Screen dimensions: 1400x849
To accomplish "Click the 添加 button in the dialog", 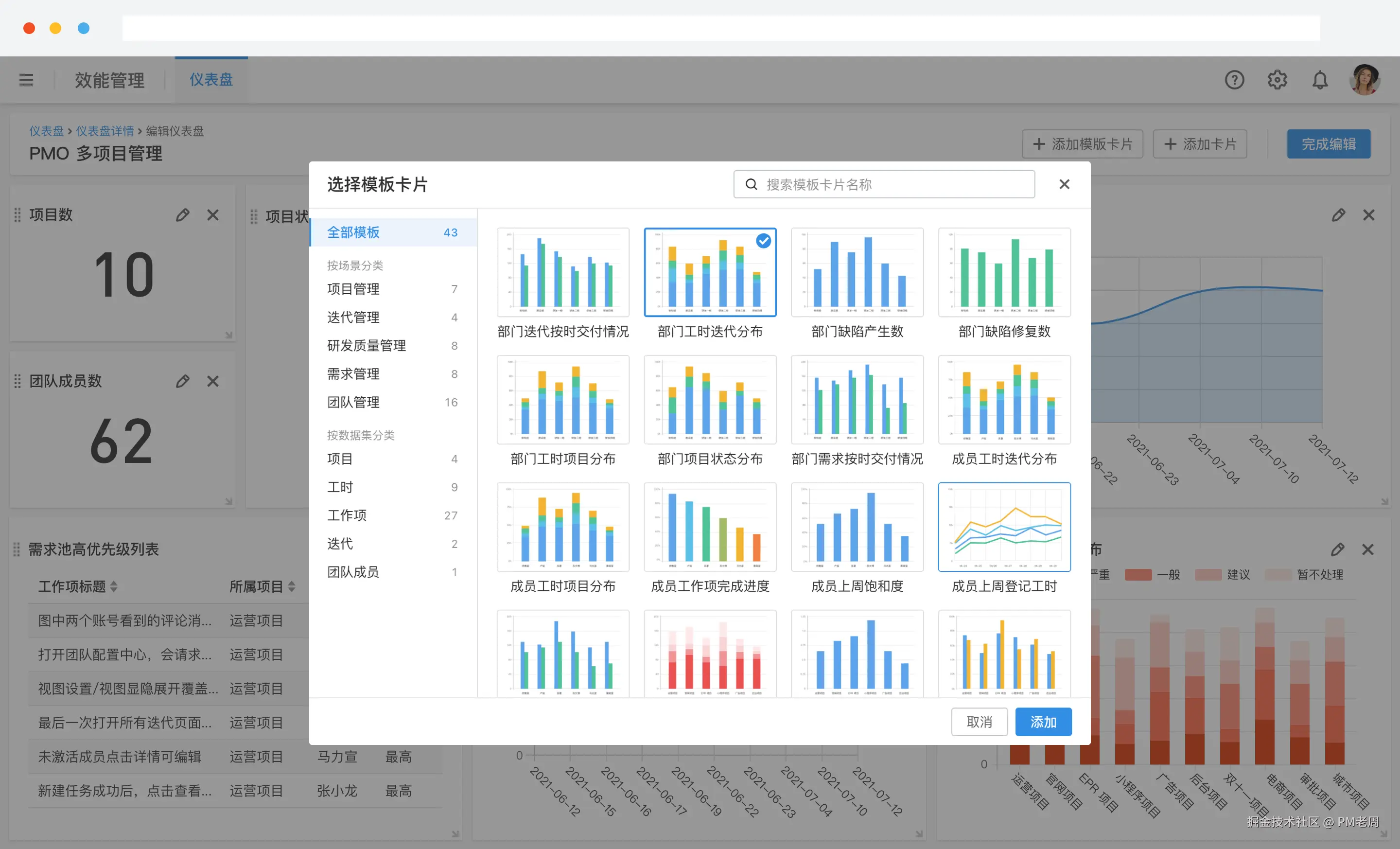I will click(x=1043, y=722).
